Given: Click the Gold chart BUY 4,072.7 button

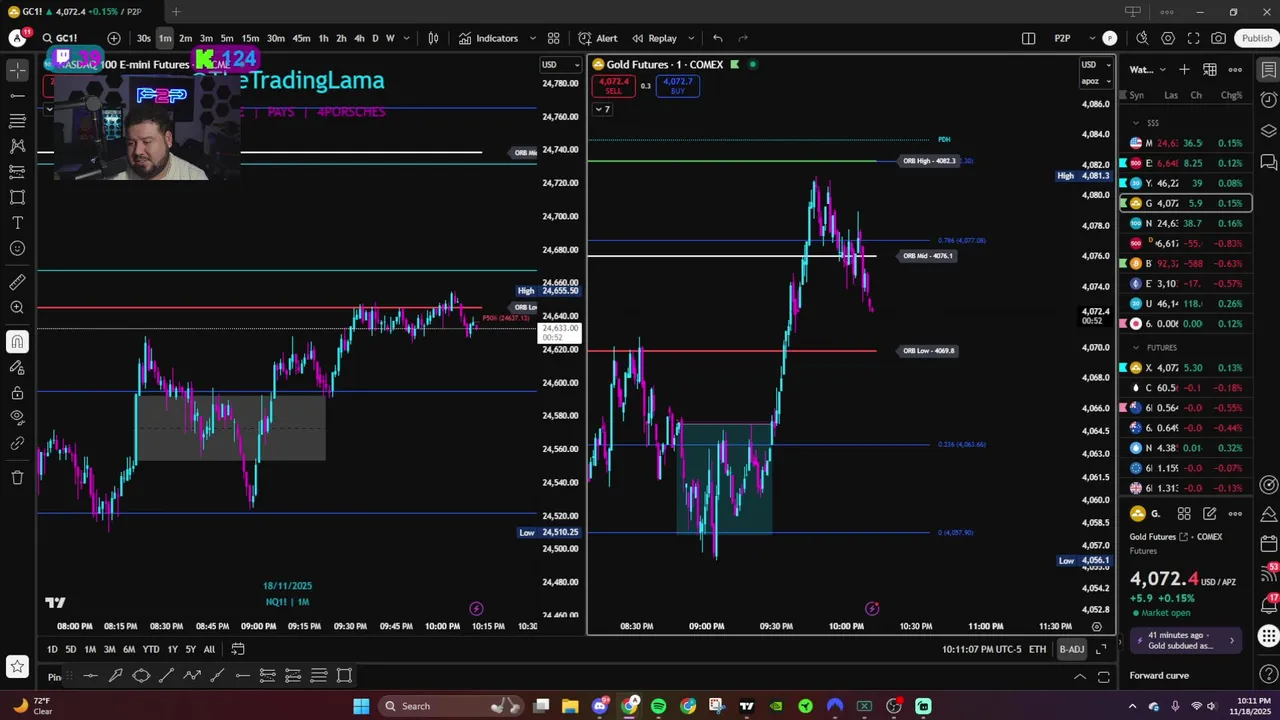Looking at the screenshot, I should pyautogui.click(x=678, y=86).
